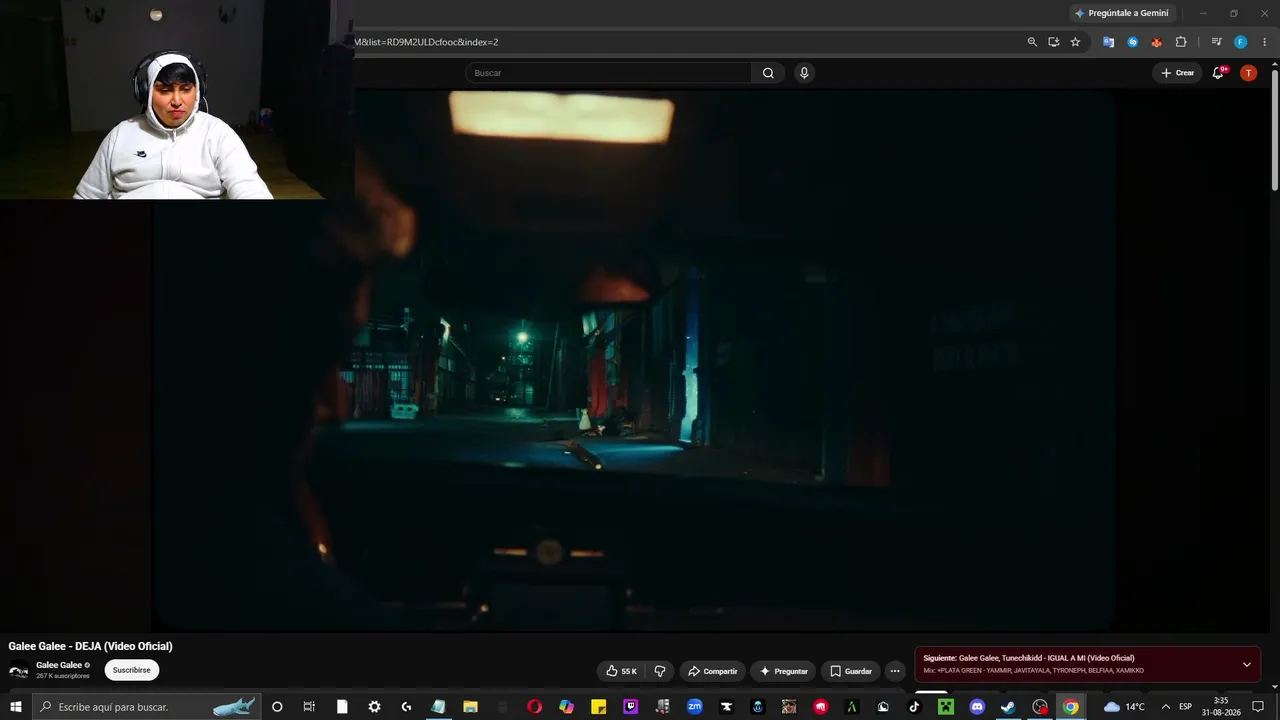Open the Windows notification center
Viewport: 1280px width, 720px height.
coord(1258,707)
